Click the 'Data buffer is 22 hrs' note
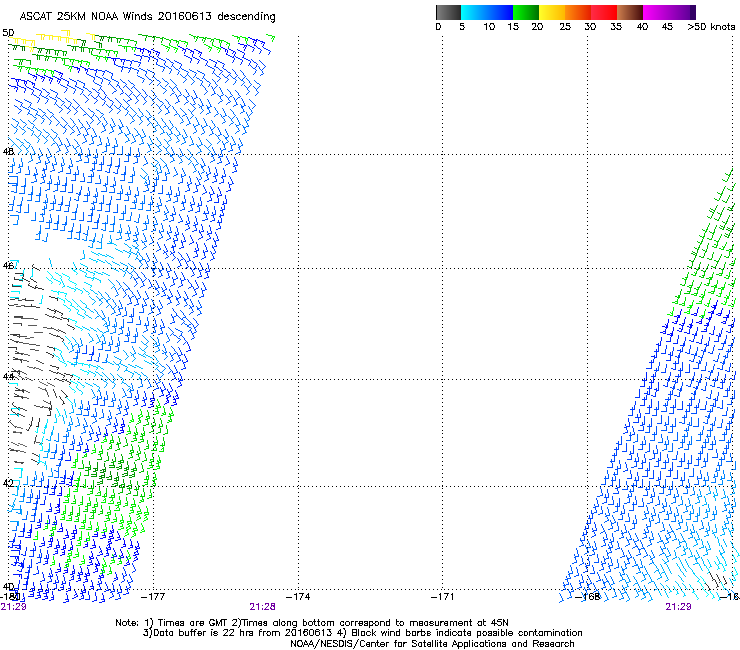Image resolution: width=740 pixels, height=650 pixels. pyautogui.click(x=205, y=633)
